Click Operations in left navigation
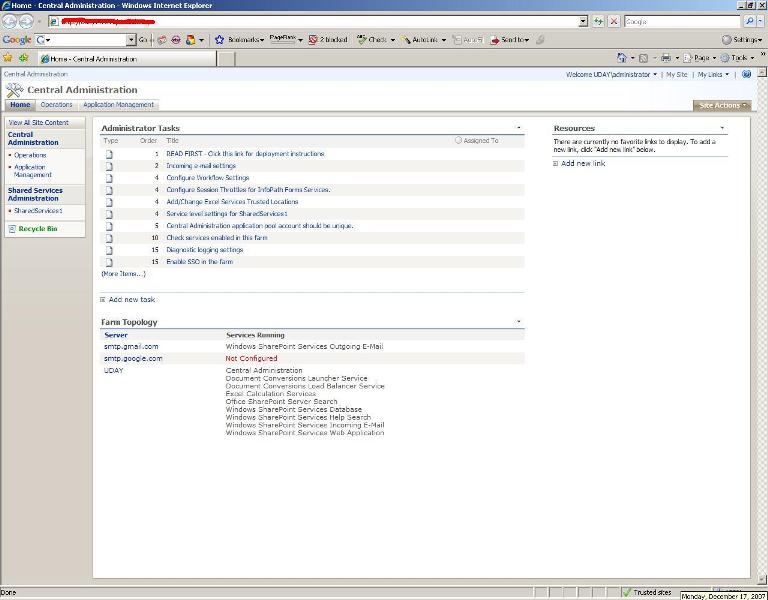The image size is (768, 600). coord(30,155)
